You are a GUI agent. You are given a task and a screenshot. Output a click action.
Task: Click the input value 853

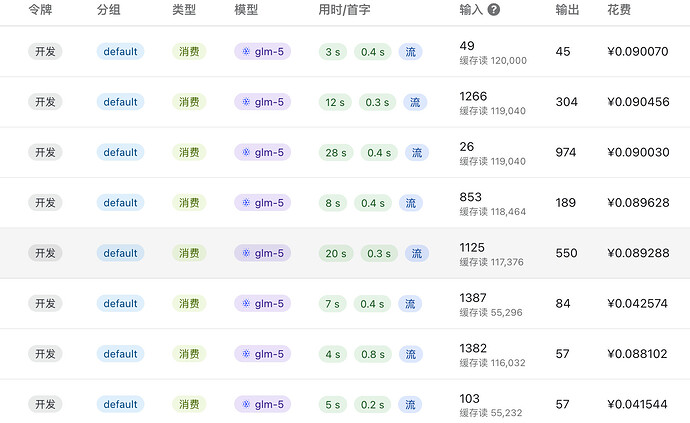tap(470, 197)
